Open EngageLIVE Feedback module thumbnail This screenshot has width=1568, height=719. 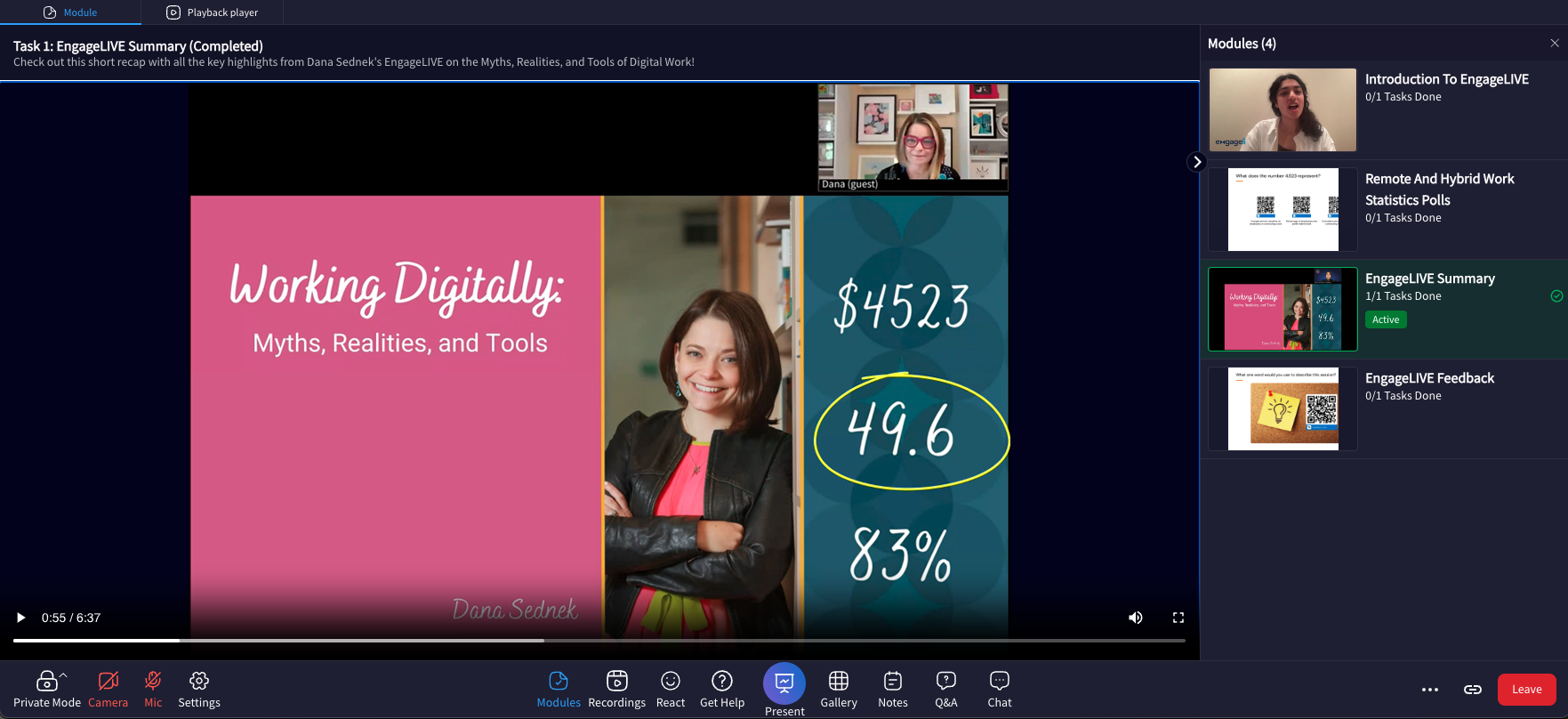[x=1283, y=408]
